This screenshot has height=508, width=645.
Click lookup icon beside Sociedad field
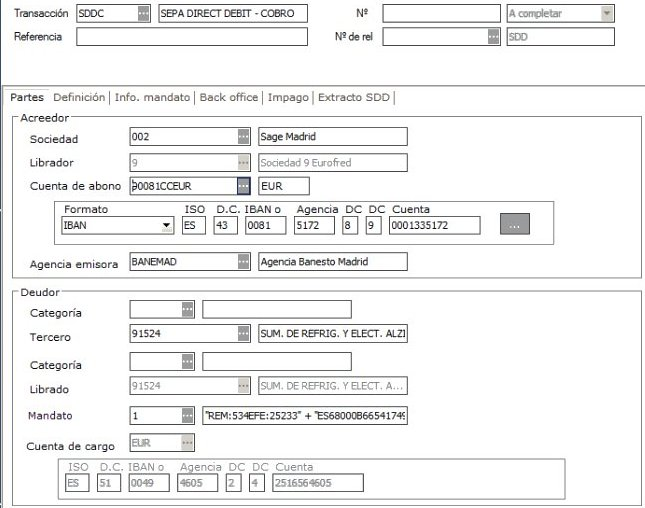pos(243,137)
